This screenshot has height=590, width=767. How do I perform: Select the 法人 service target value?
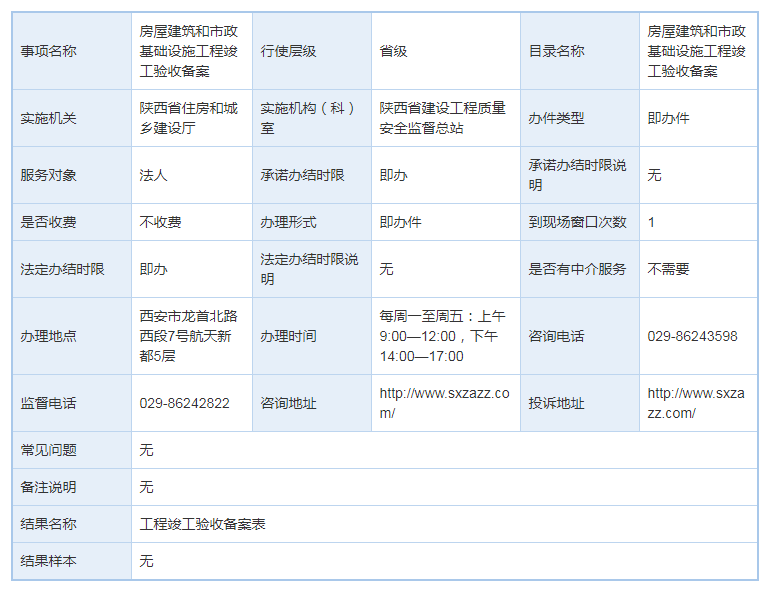click(x=153, y=175)
